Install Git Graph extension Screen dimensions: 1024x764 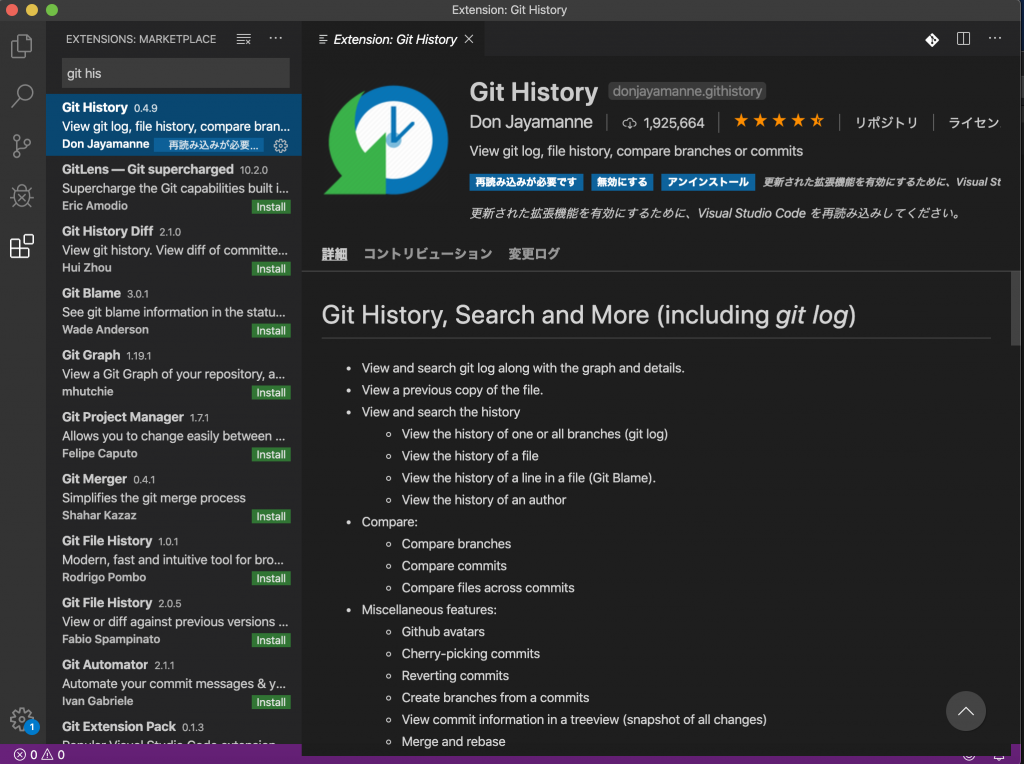pyautogui.click(x=271, y=392)
